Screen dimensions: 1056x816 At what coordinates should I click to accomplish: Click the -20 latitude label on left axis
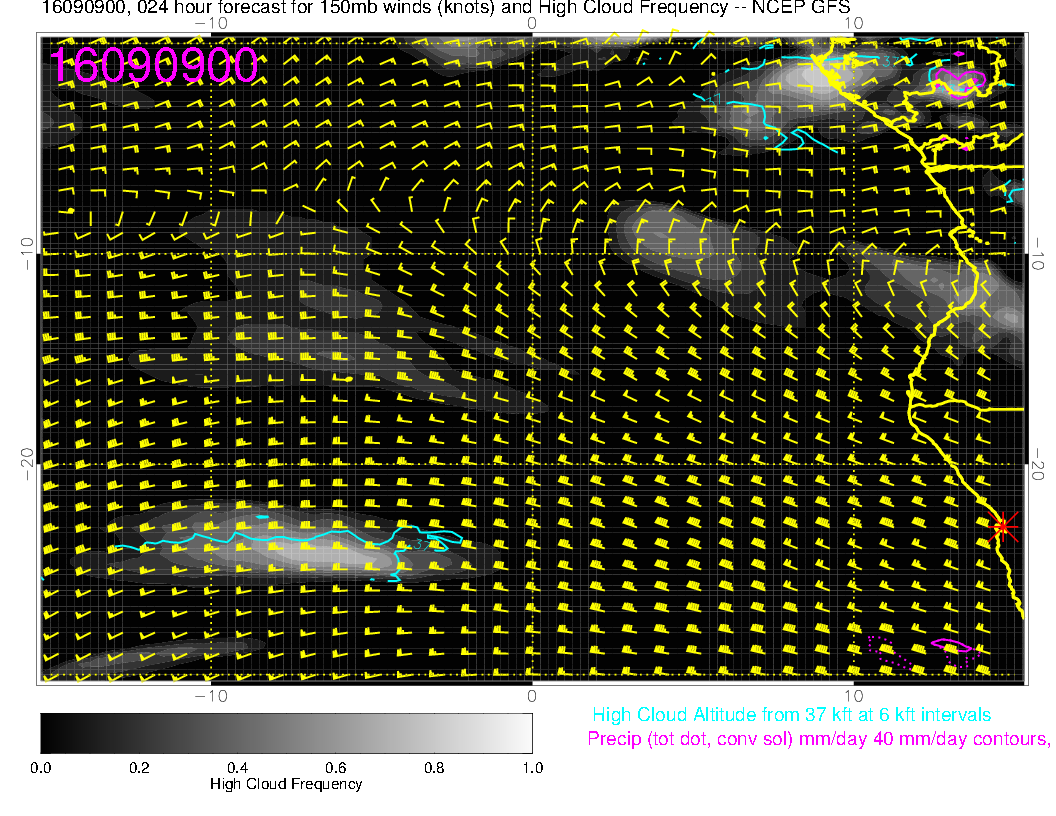click(x=27, y=464)
